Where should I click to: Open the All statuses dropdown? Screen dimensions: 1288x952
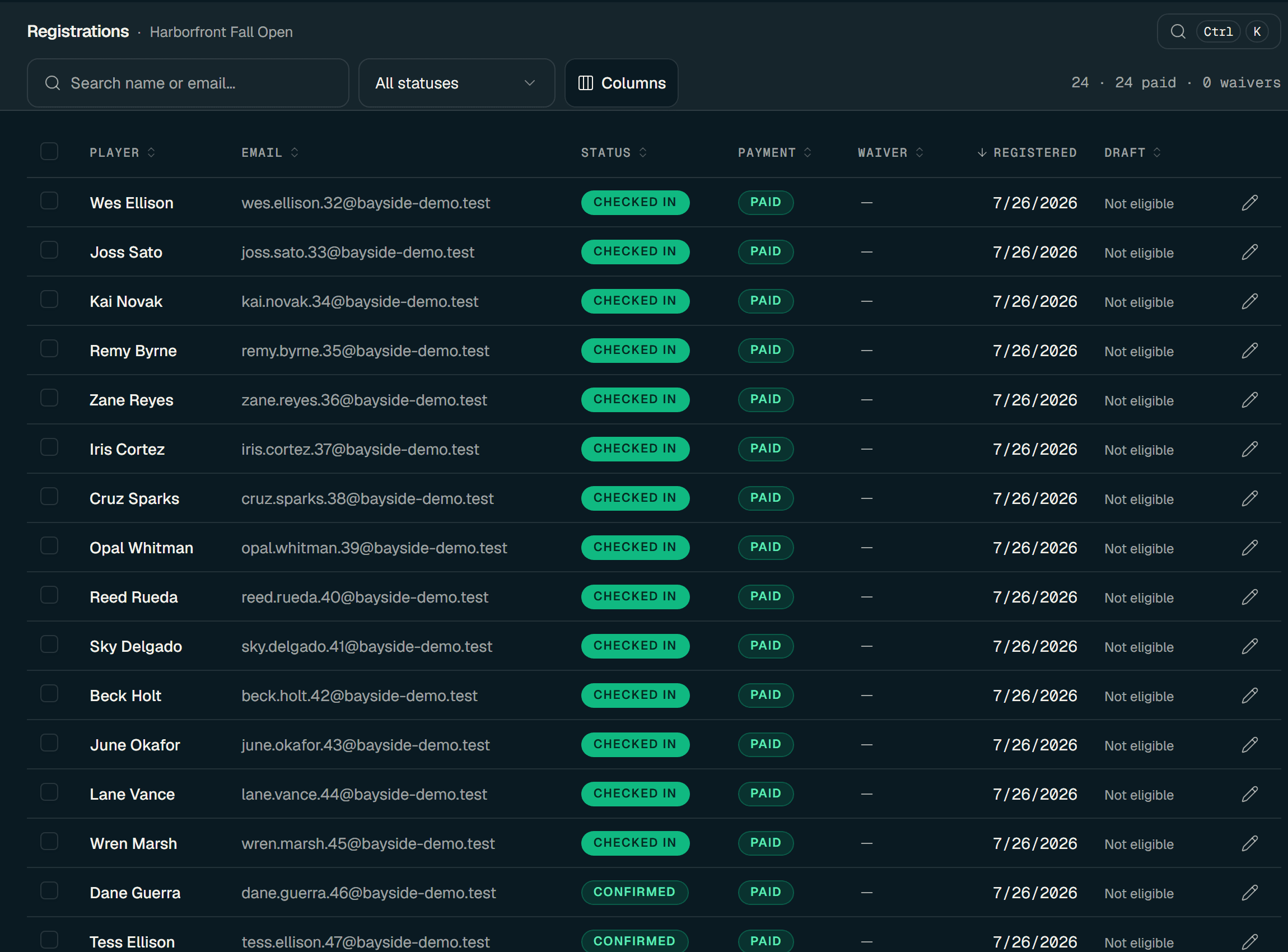[x=456, y=83]
